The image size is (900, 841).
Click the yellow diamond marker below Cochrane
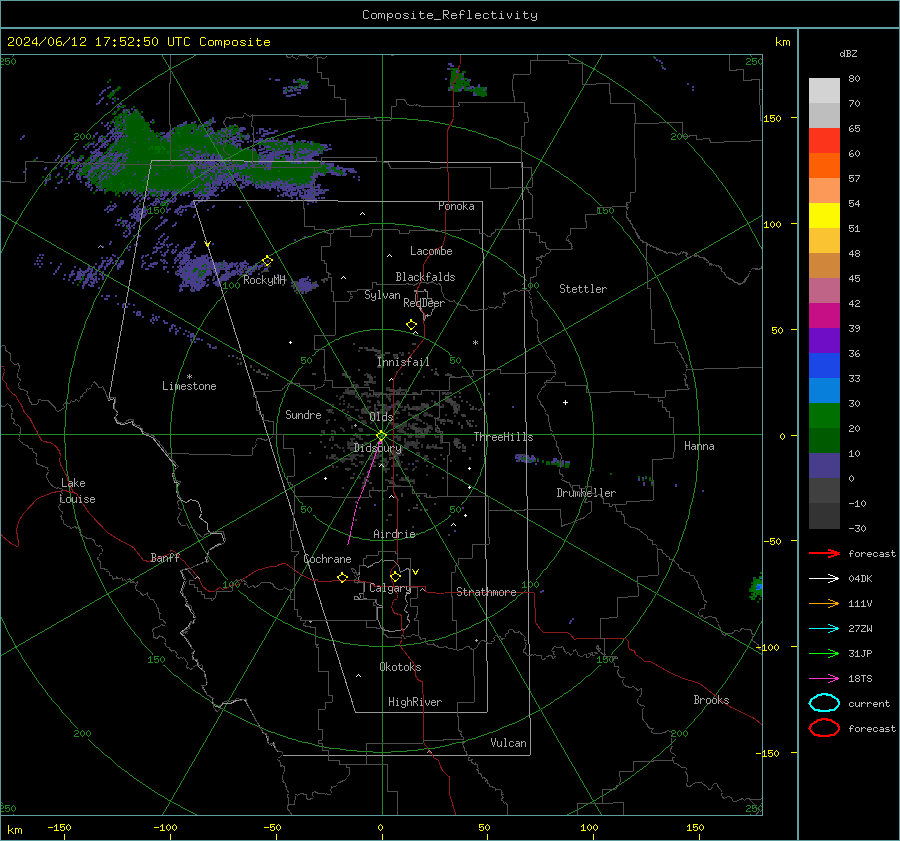[x=342, y=577]
